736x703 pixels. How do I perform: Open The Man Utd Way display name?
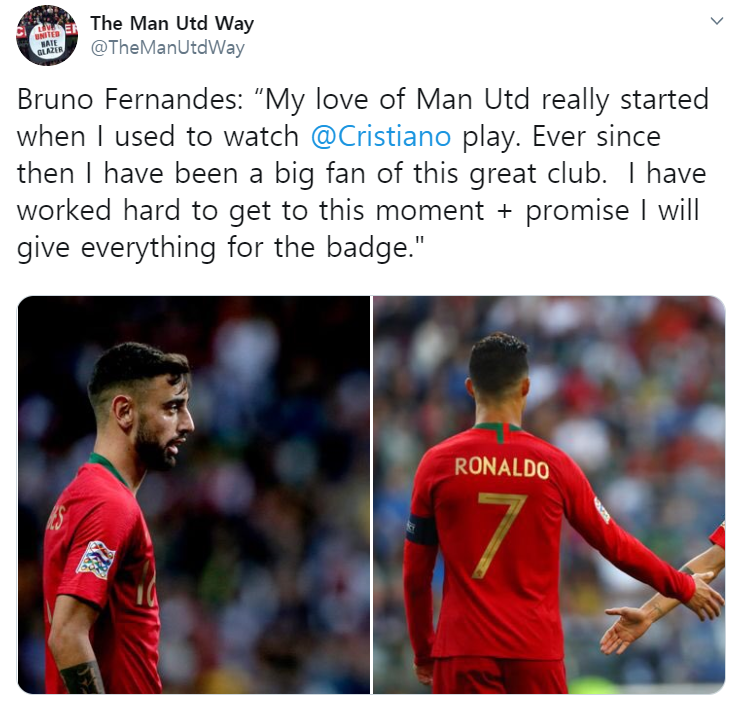click(x=172, y=23)
